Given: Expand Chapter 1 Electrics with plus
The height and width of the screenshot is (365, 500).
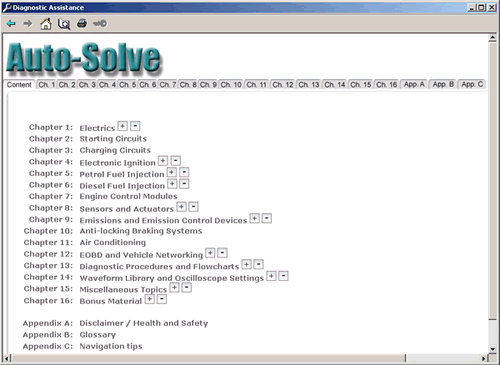Looking at the screenshot, I should (123, 126).
